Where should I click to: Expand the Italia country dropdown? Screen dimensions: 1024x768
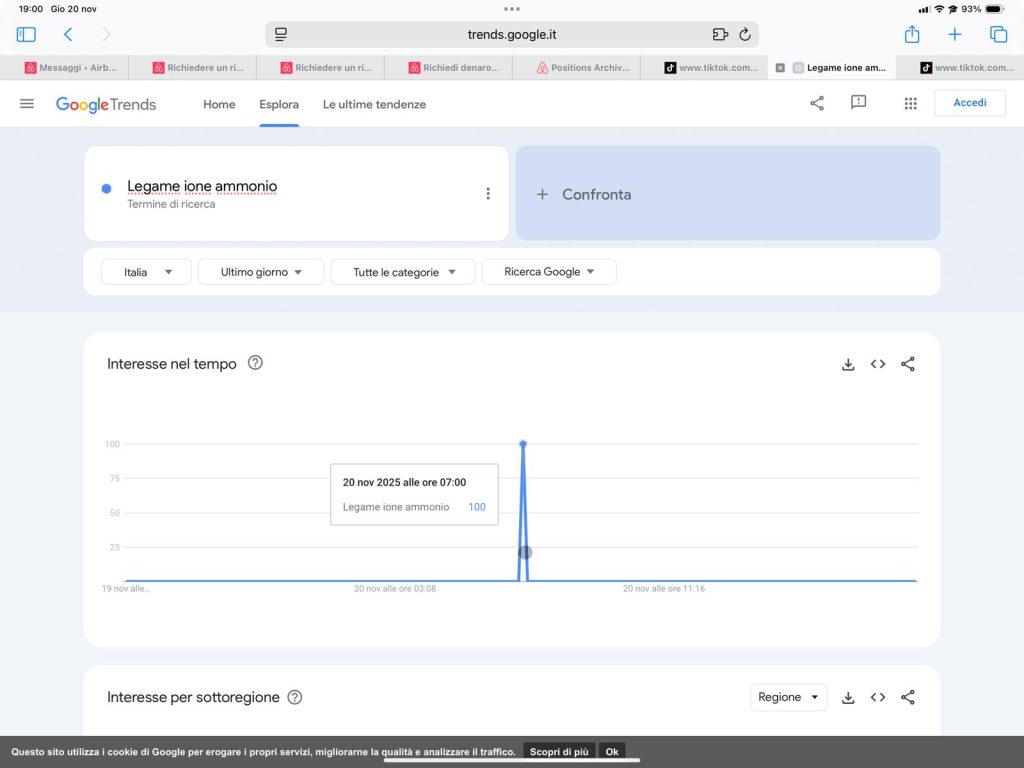[x=146, y=272]
